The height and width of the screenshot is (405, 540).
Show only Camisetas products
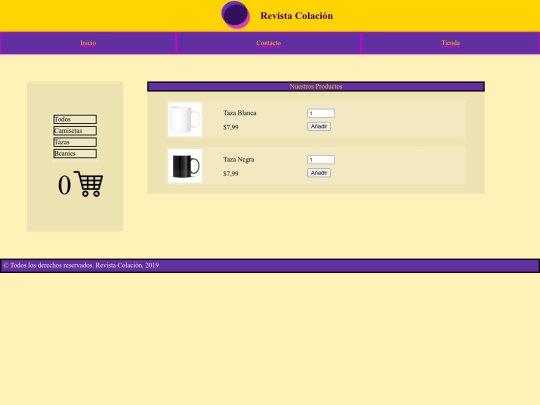pyautogui.click(x=75, y=131)
